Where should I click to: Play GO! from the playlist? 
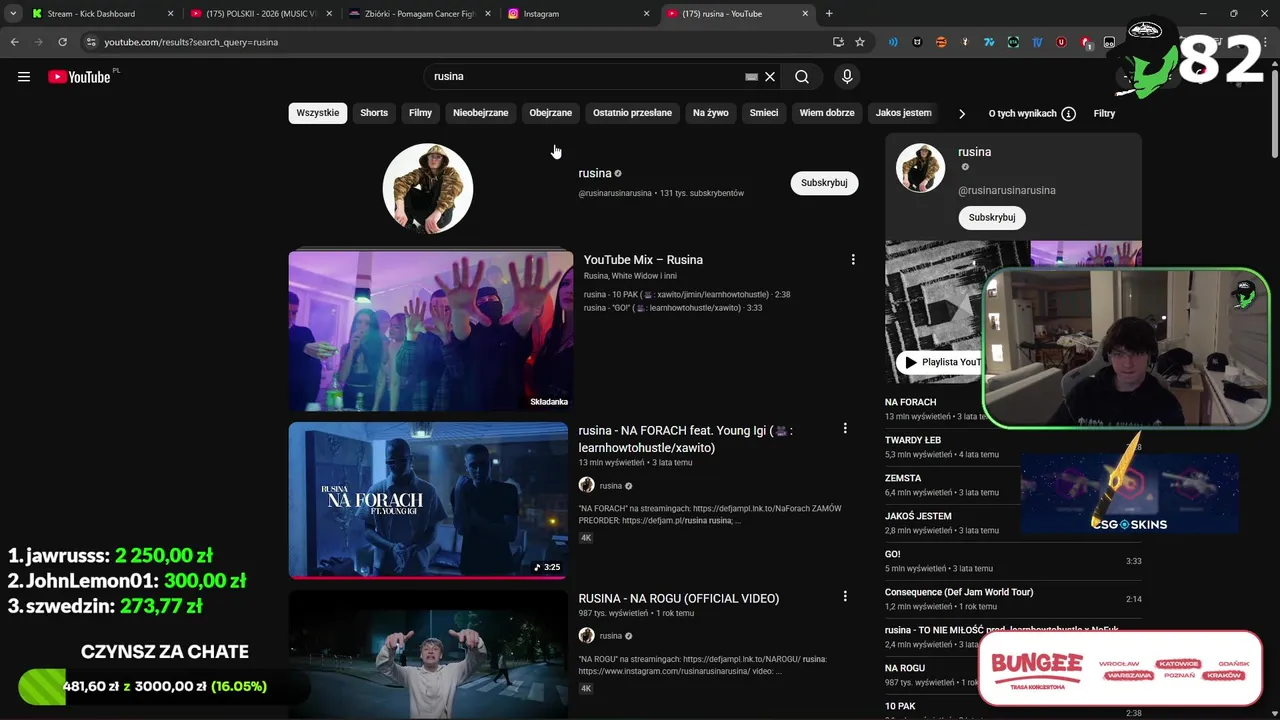(x=1013, y=561)
